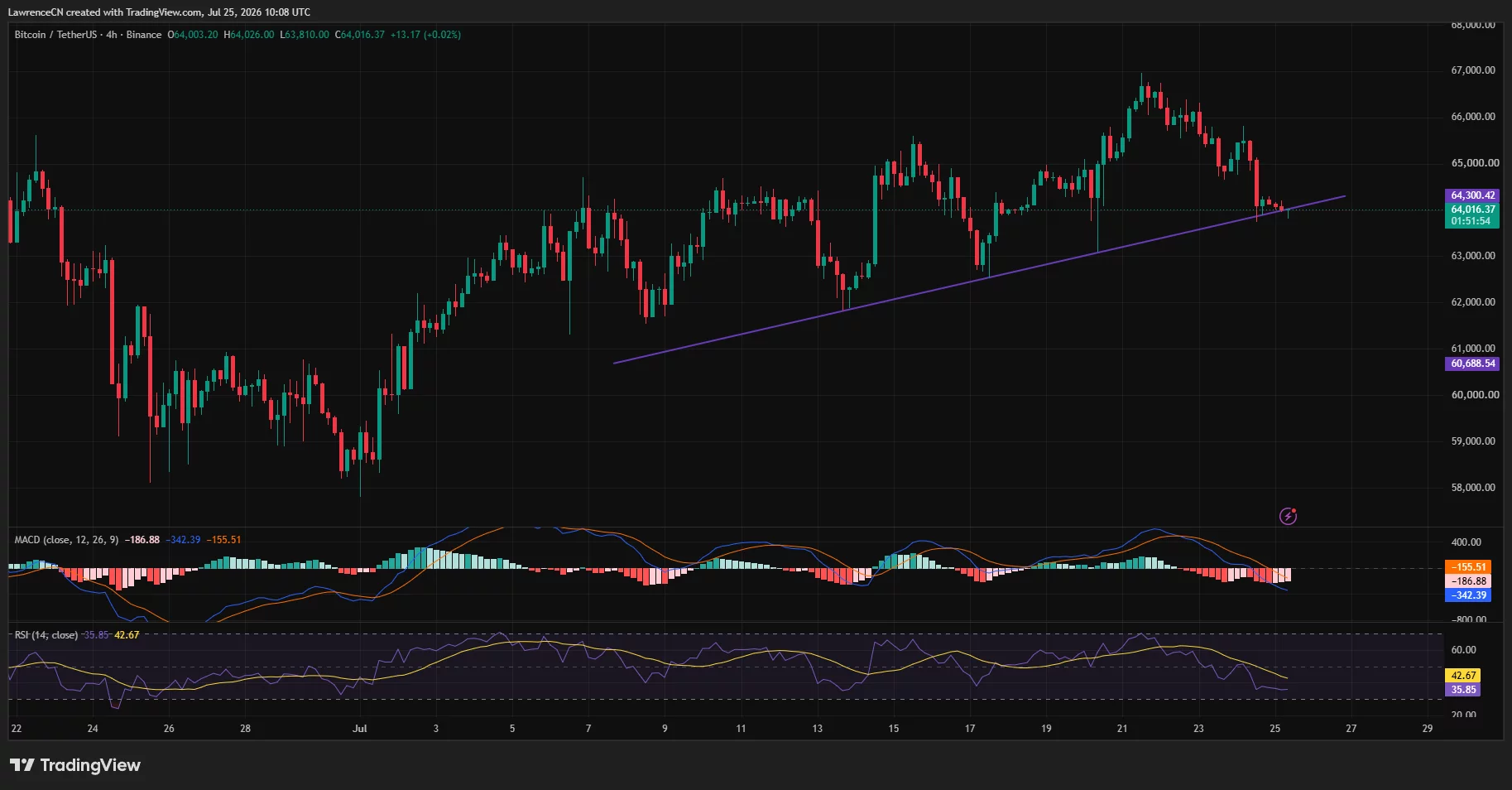Screen dimensions: 1512x790
Task: Click the date 17 on time axis
Action: 970,729
